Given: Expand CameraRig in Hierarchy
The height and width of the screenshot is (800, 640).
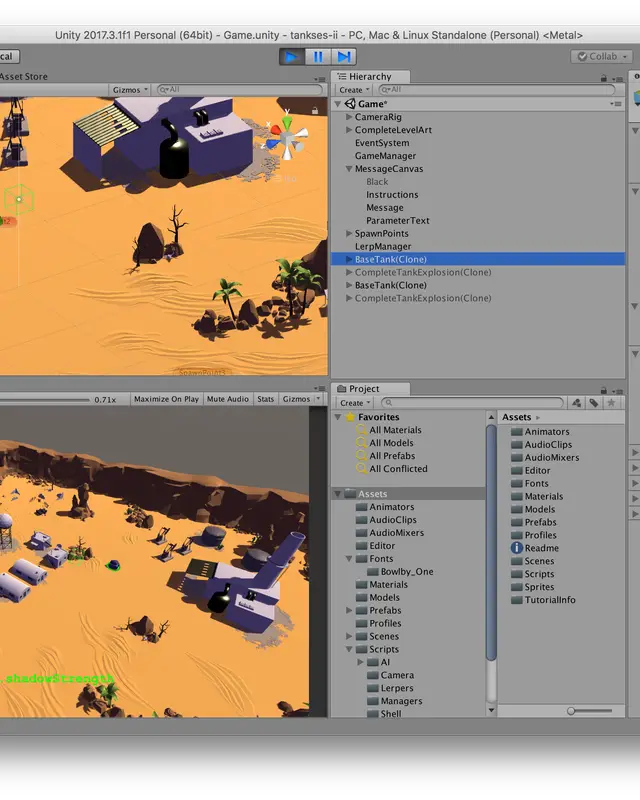Looking at the screenshot, I should pos(349,117).
